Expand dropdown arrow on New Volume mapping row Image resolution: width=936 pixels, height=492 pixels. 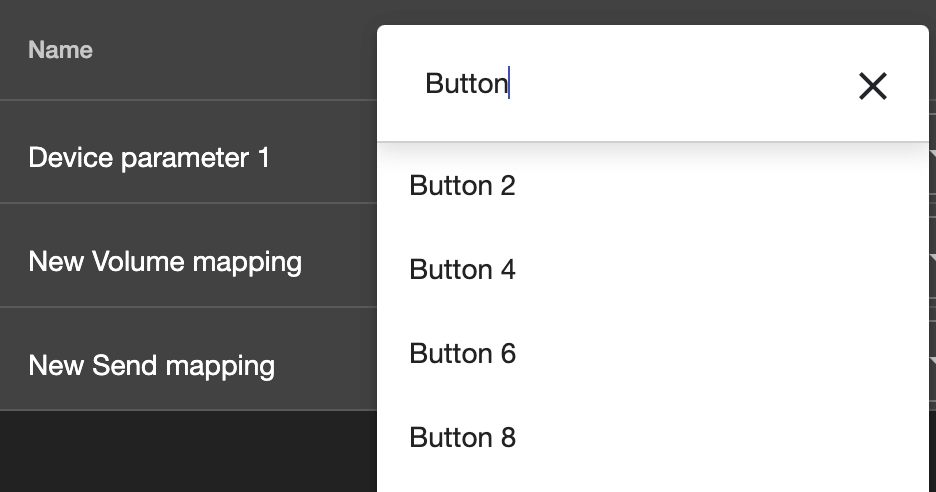tap(931, 259)
